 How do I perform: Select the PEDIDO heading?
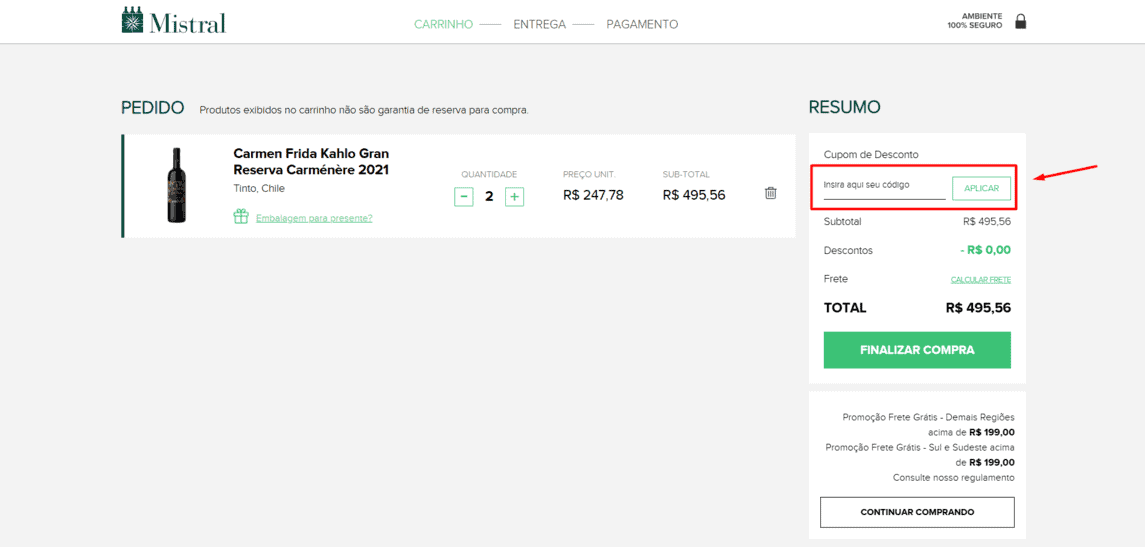pos(153,108)
